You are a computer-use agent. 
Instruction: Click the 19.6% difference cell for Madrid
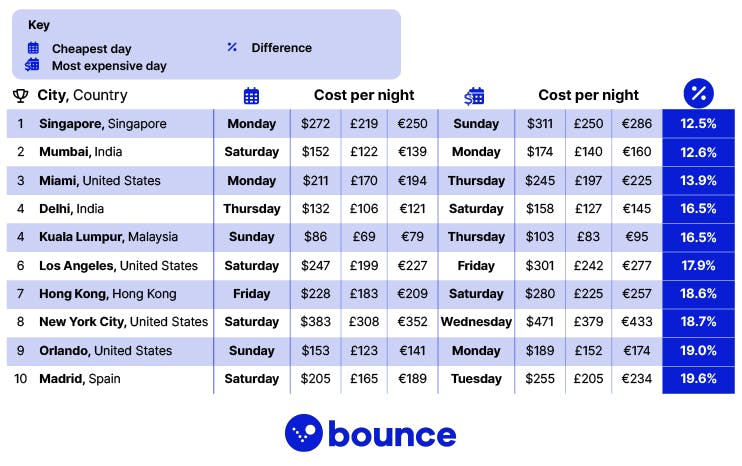point(698,379)
